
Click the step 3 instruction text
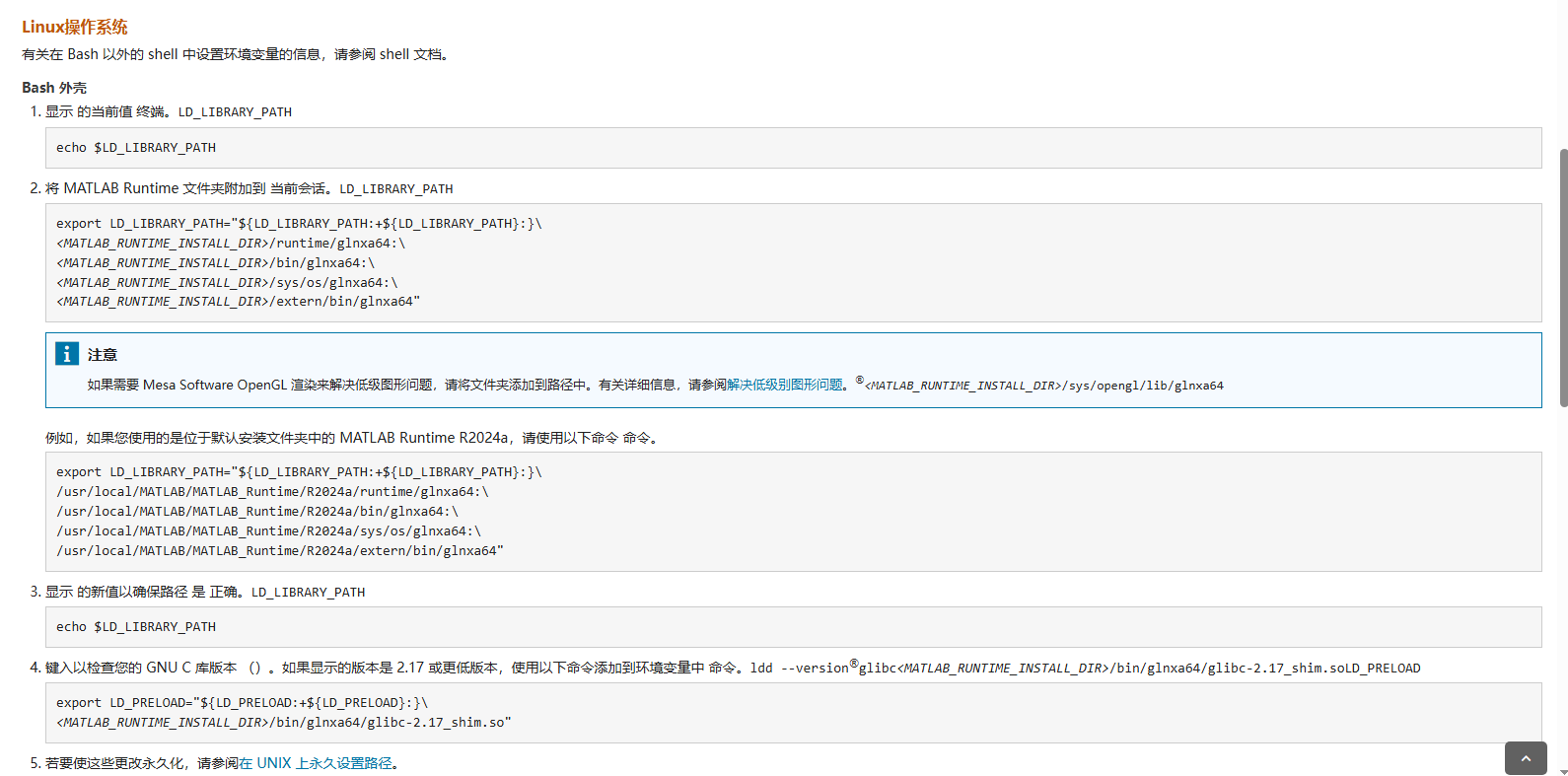click(205, 592)
